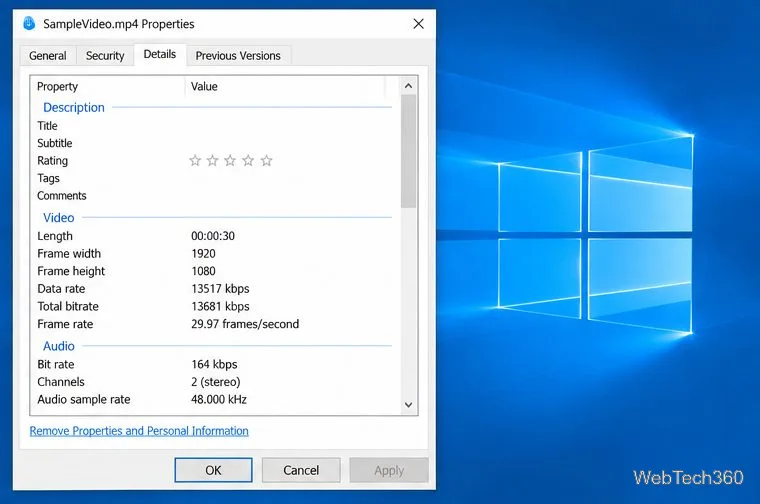This screenshot has height=504, width=760.
Task: Select the 48.000 kHz sample rate value
Action: coord(219,399)
